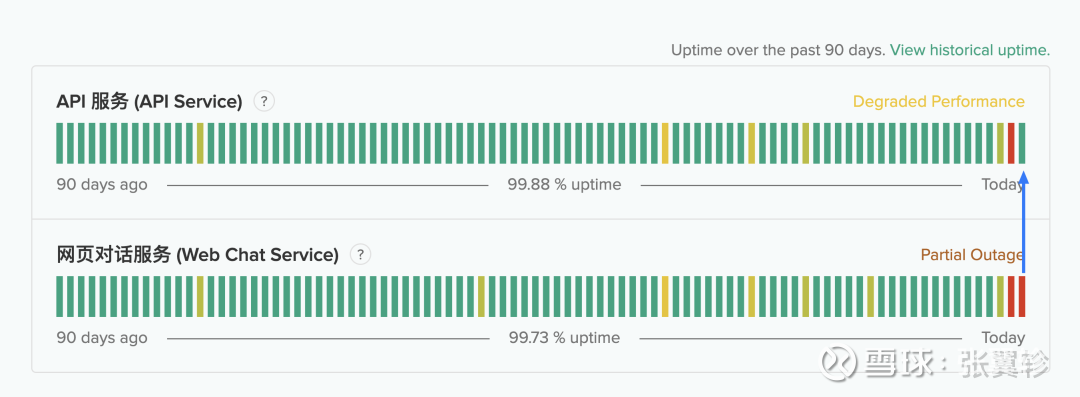Click the Web Chat Service component title

tap(198, 255)
